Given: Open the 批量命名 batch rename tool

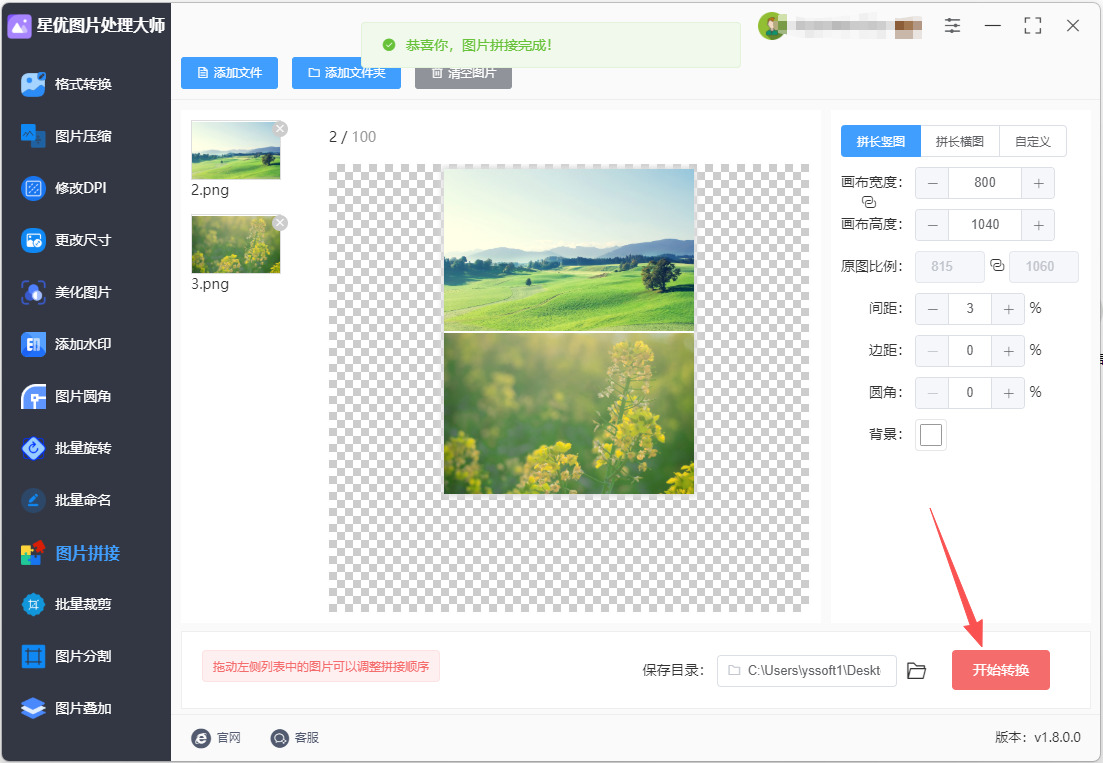Looking at the screenshot, I should point(67,500).
